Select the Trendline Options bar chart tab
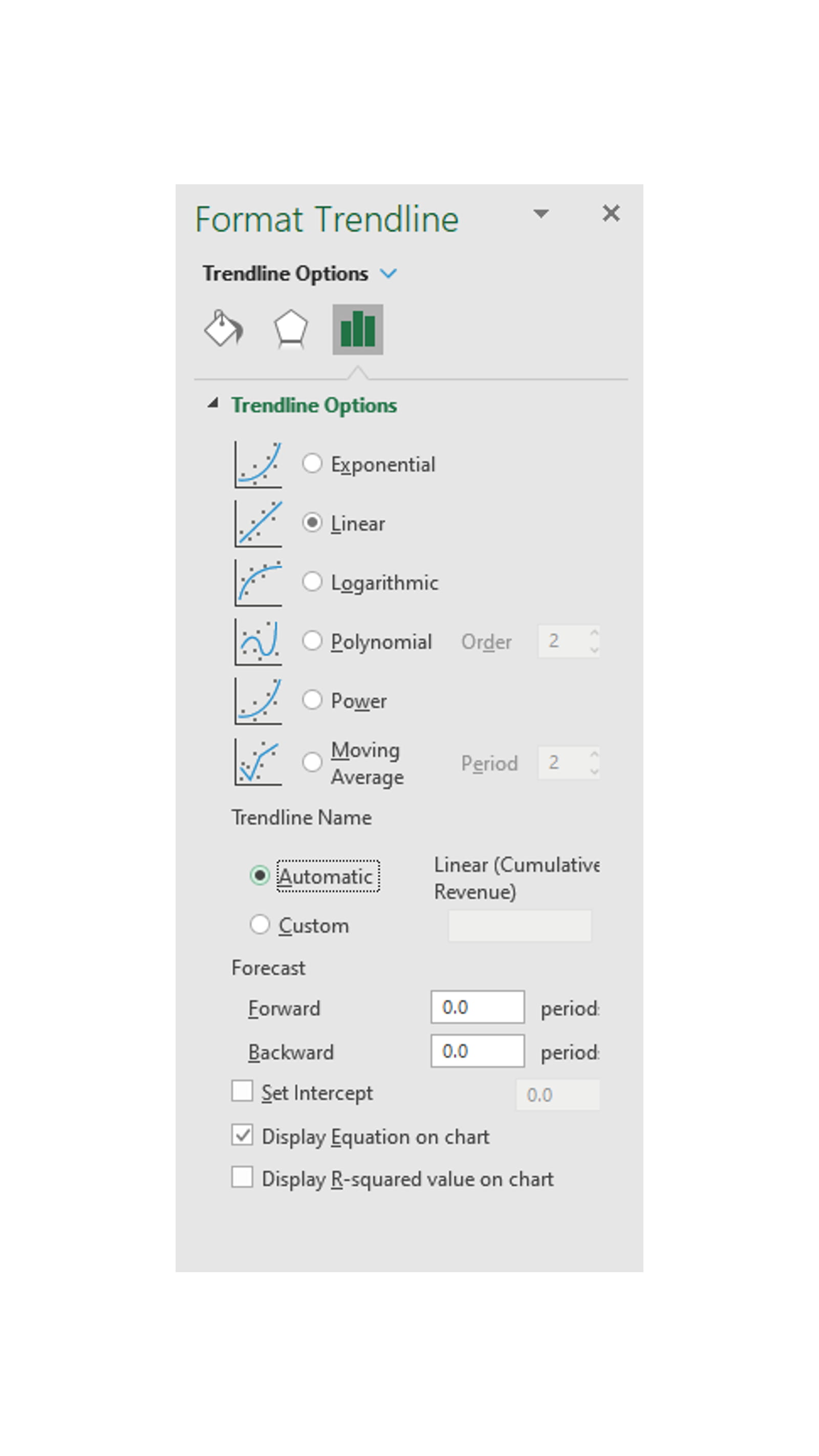The width and height of the screenshot is (819, 1456). tap(357, 330)
